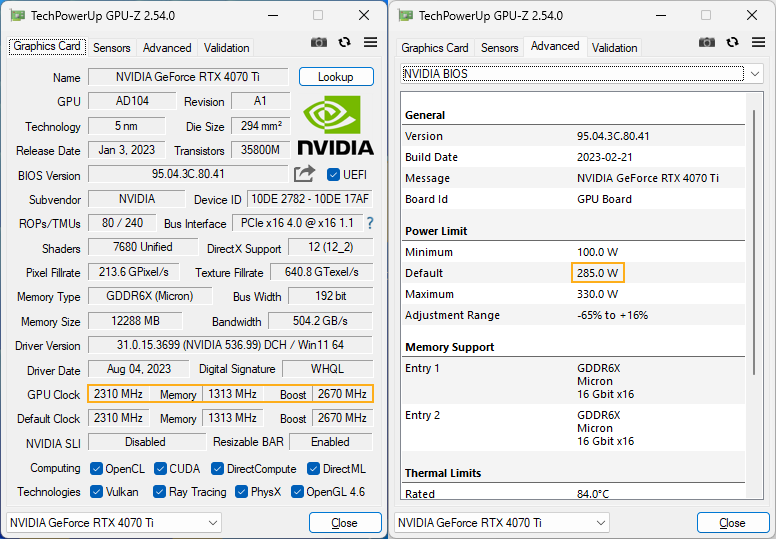Click the BIOS export share arrow icon
This screenshot has width=776, height=539.
point(304,174)
